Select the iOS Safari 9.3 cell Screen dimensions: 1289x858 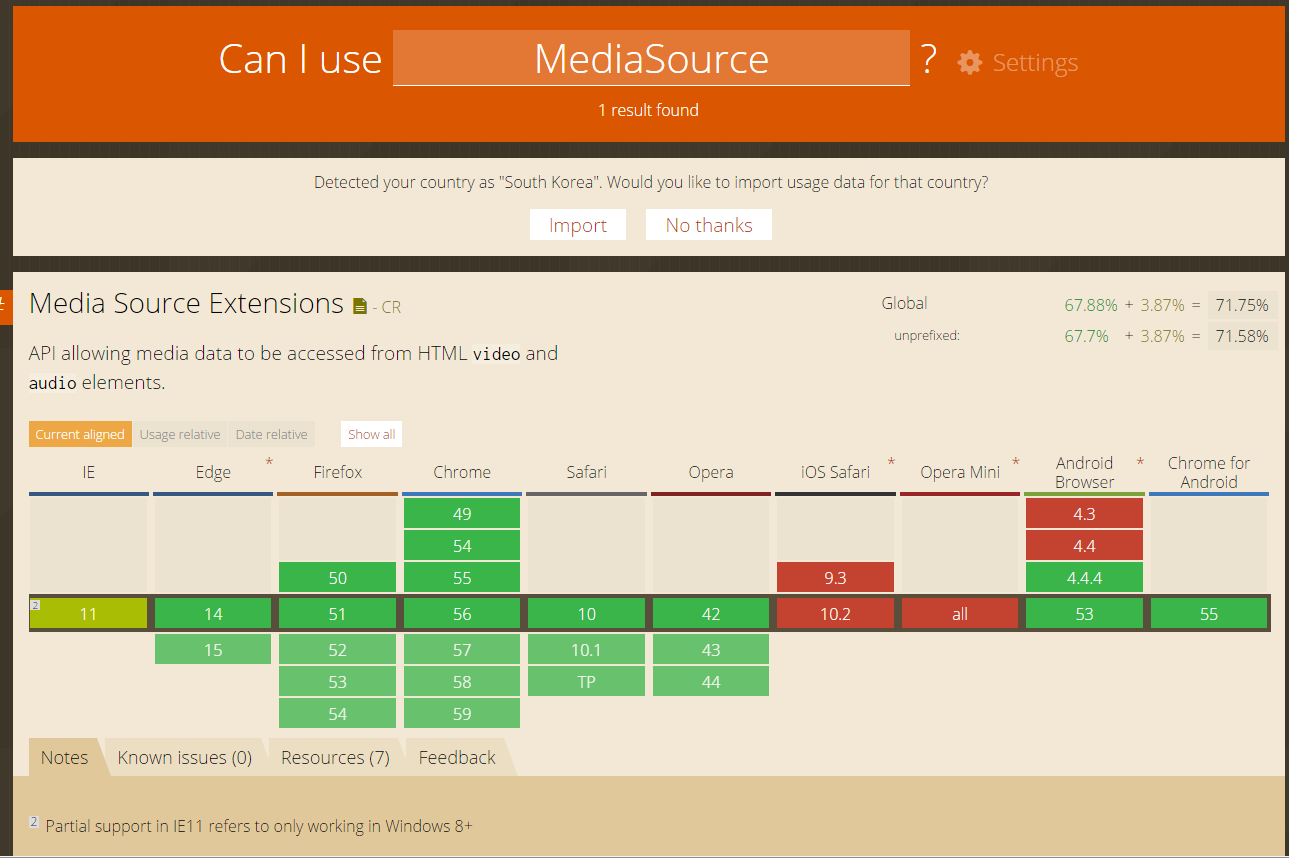tap(835, 578)
